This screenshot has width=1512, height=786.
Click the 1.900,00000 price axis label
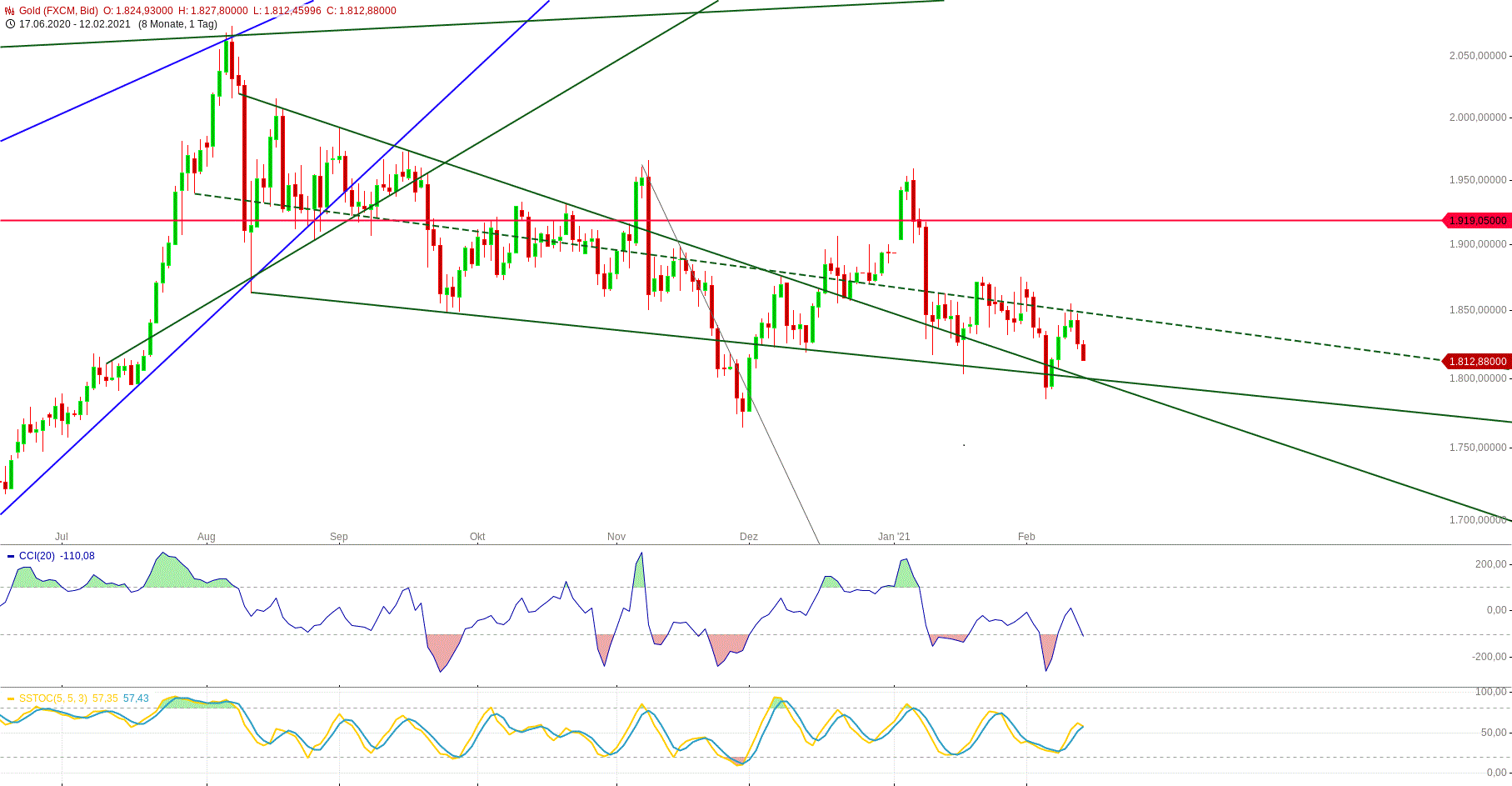1478,244
